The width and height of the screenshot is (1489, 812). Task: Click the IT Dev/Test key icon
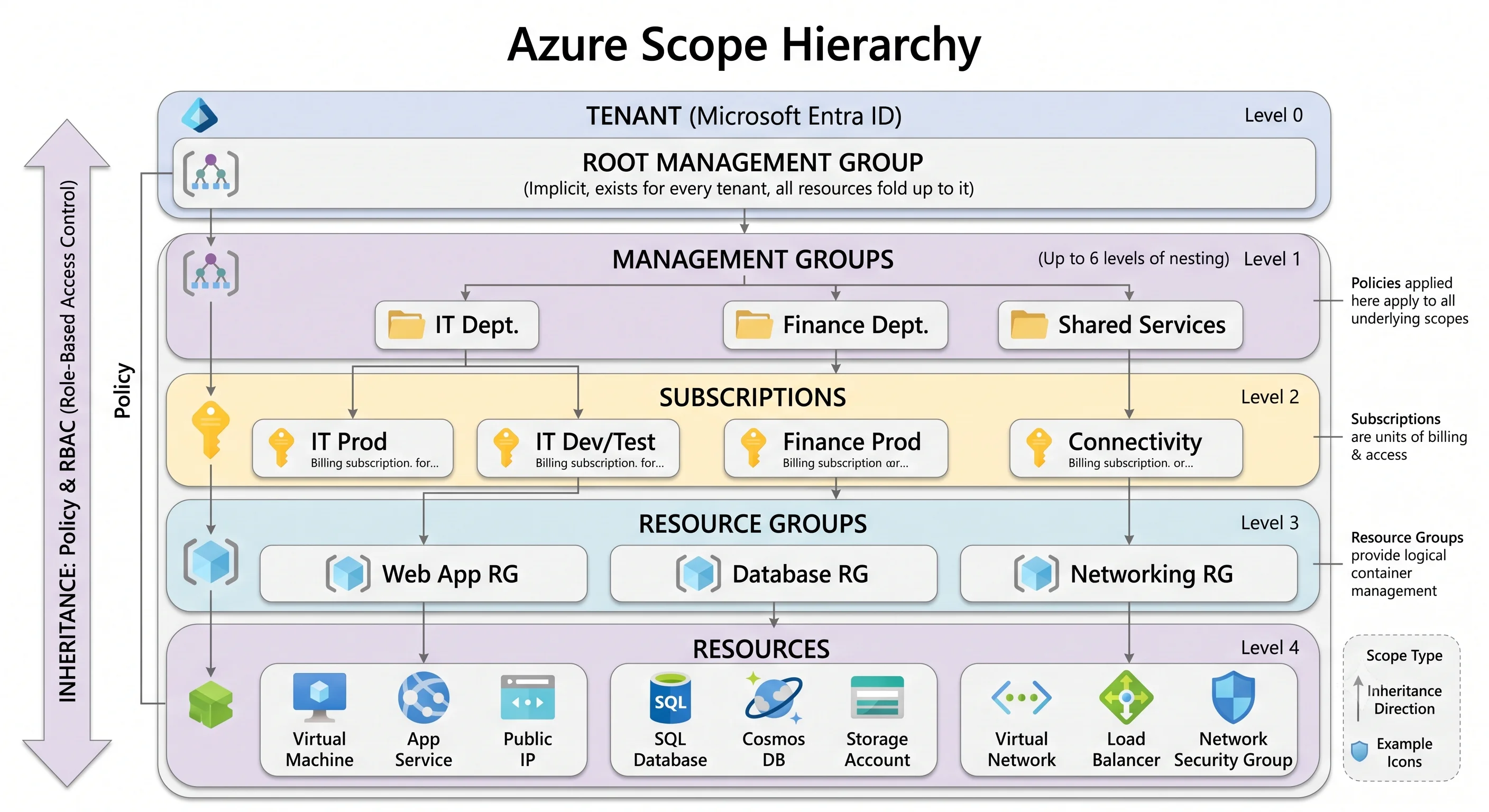coord(506,447)
